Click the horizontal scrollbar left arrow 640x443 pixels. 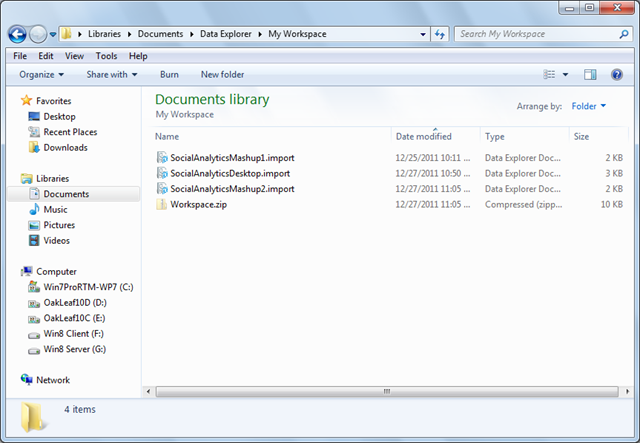tap(149, 392)
